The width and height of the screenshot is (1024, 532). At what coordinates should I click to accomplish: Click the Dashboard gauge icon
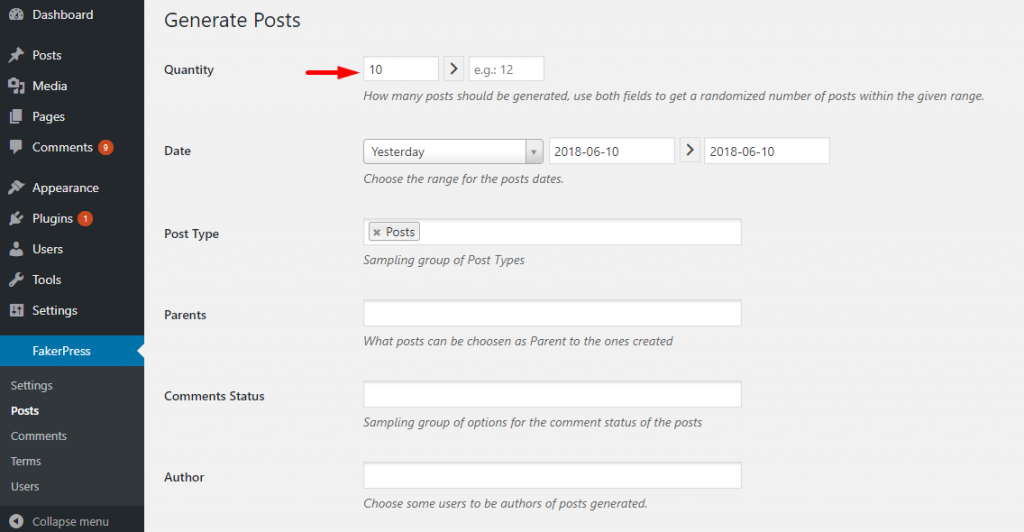pos(16,15)
